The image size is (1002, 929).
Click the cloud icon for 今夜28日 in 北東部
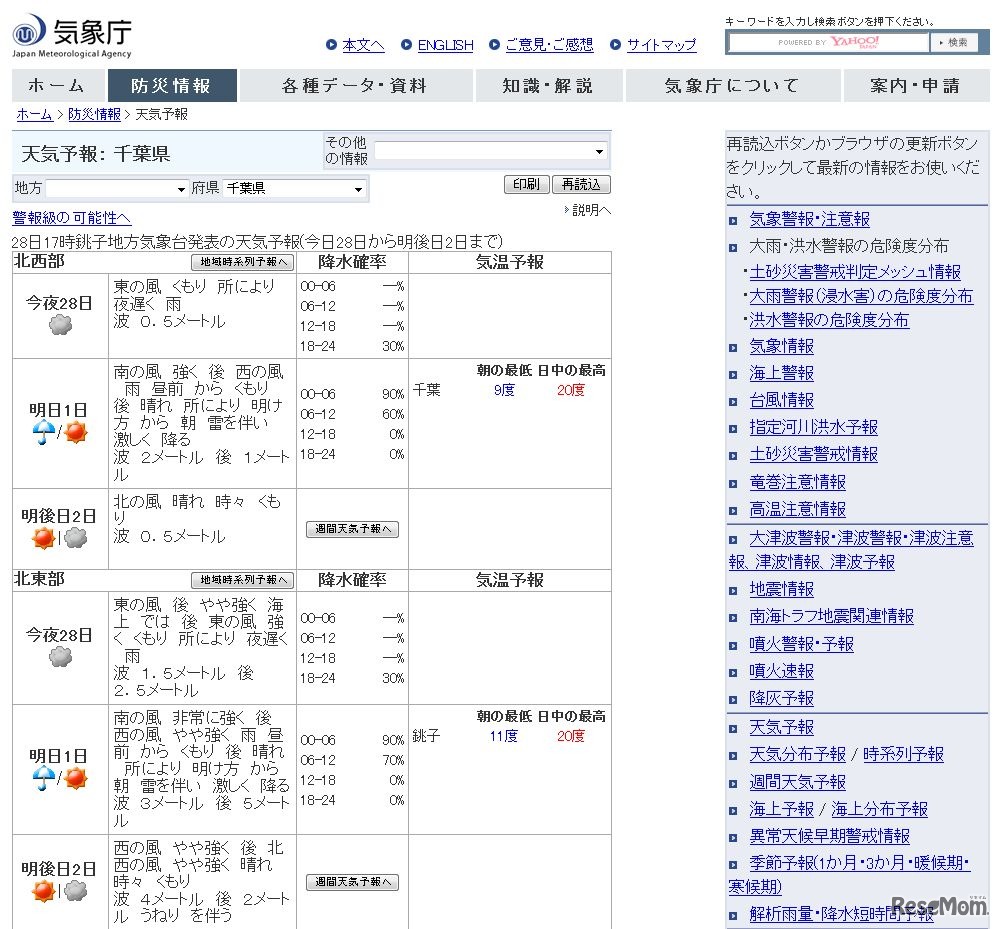(x=60, y=658)
